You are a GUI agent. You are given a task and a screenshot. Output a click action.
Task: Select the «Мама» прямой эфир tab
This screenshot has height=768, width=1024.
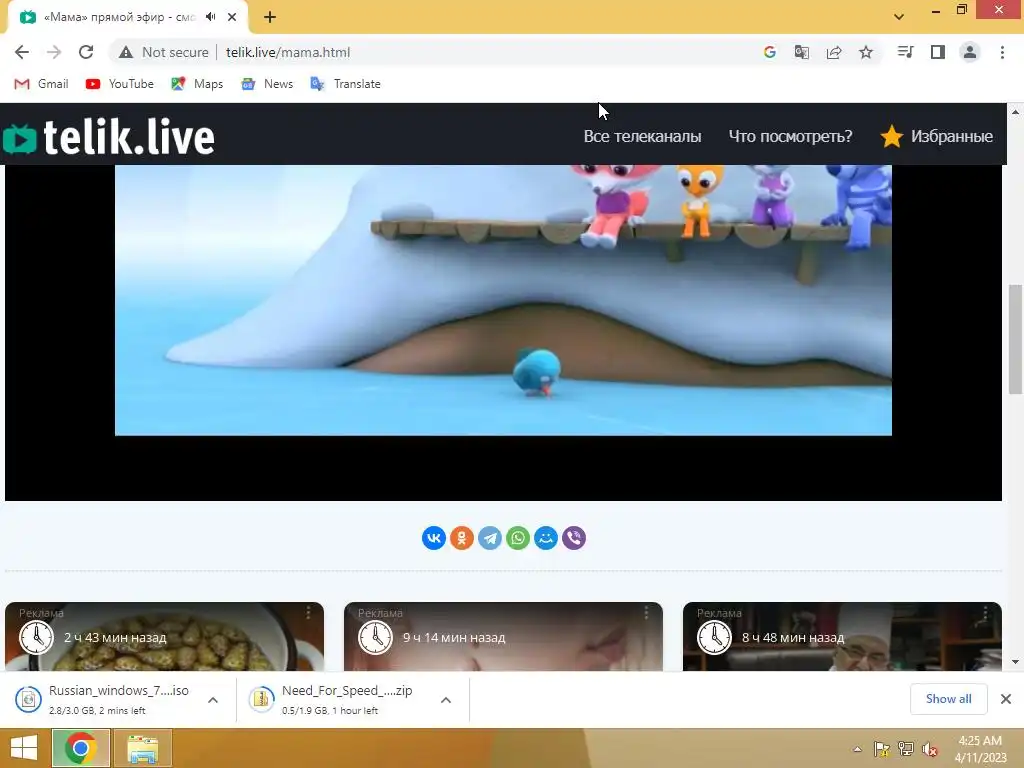[x=128, y=17]
